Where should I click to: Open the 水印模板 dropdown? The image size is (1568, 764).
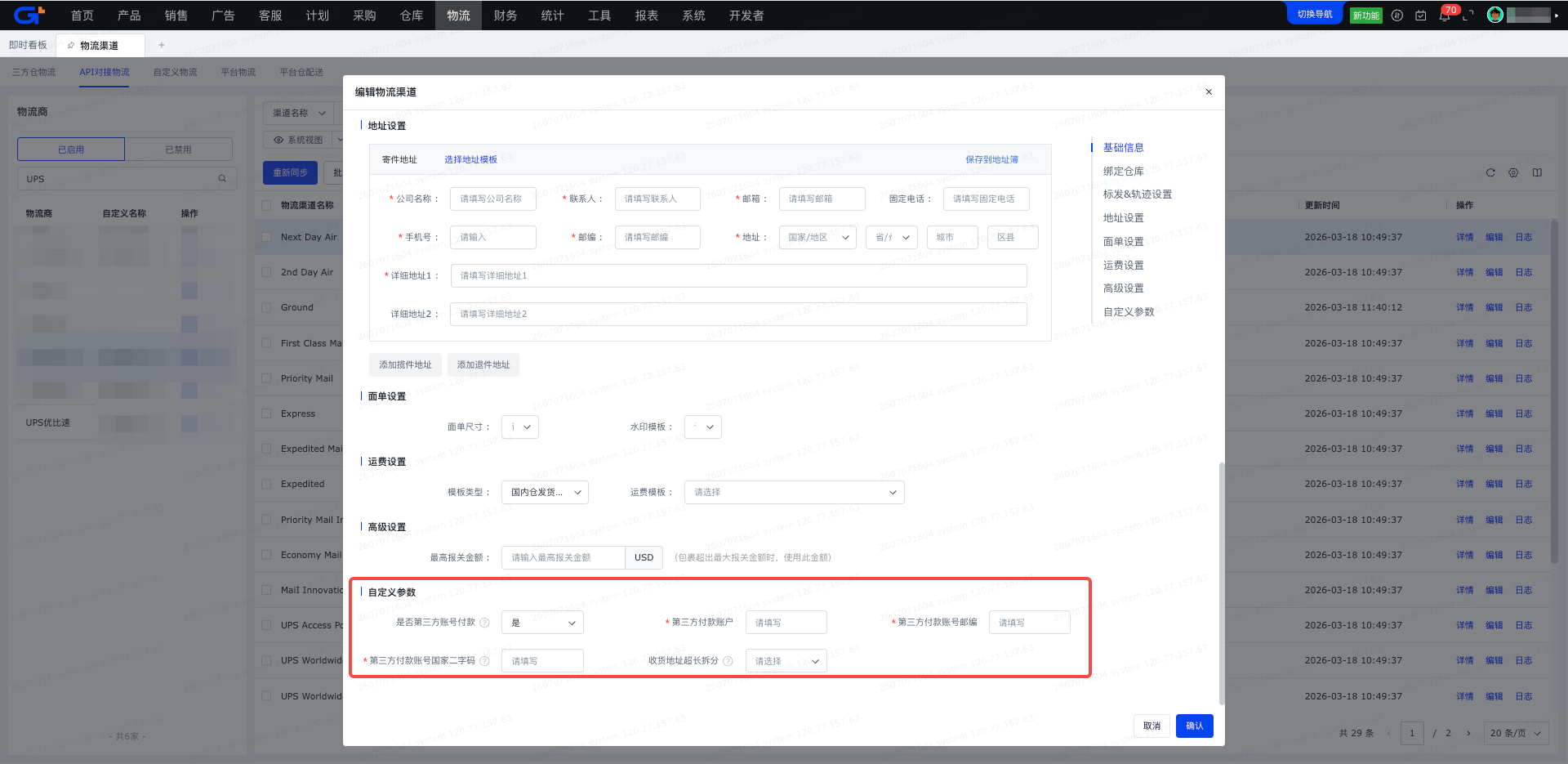click(x=703, y=427)
